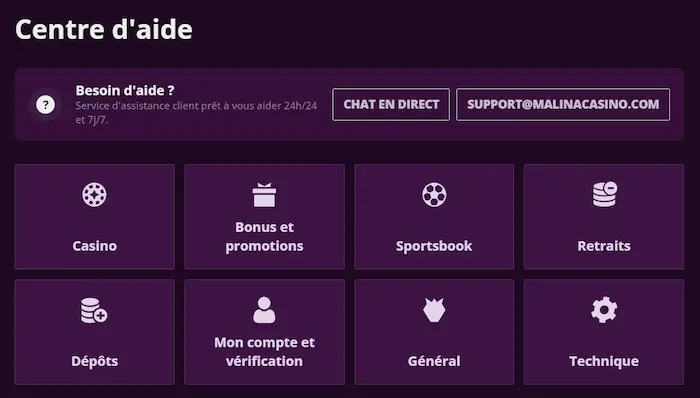This screenshot has height=398, width=700.
Task: Click the gift box bonus icon
Action: point(264,195)
